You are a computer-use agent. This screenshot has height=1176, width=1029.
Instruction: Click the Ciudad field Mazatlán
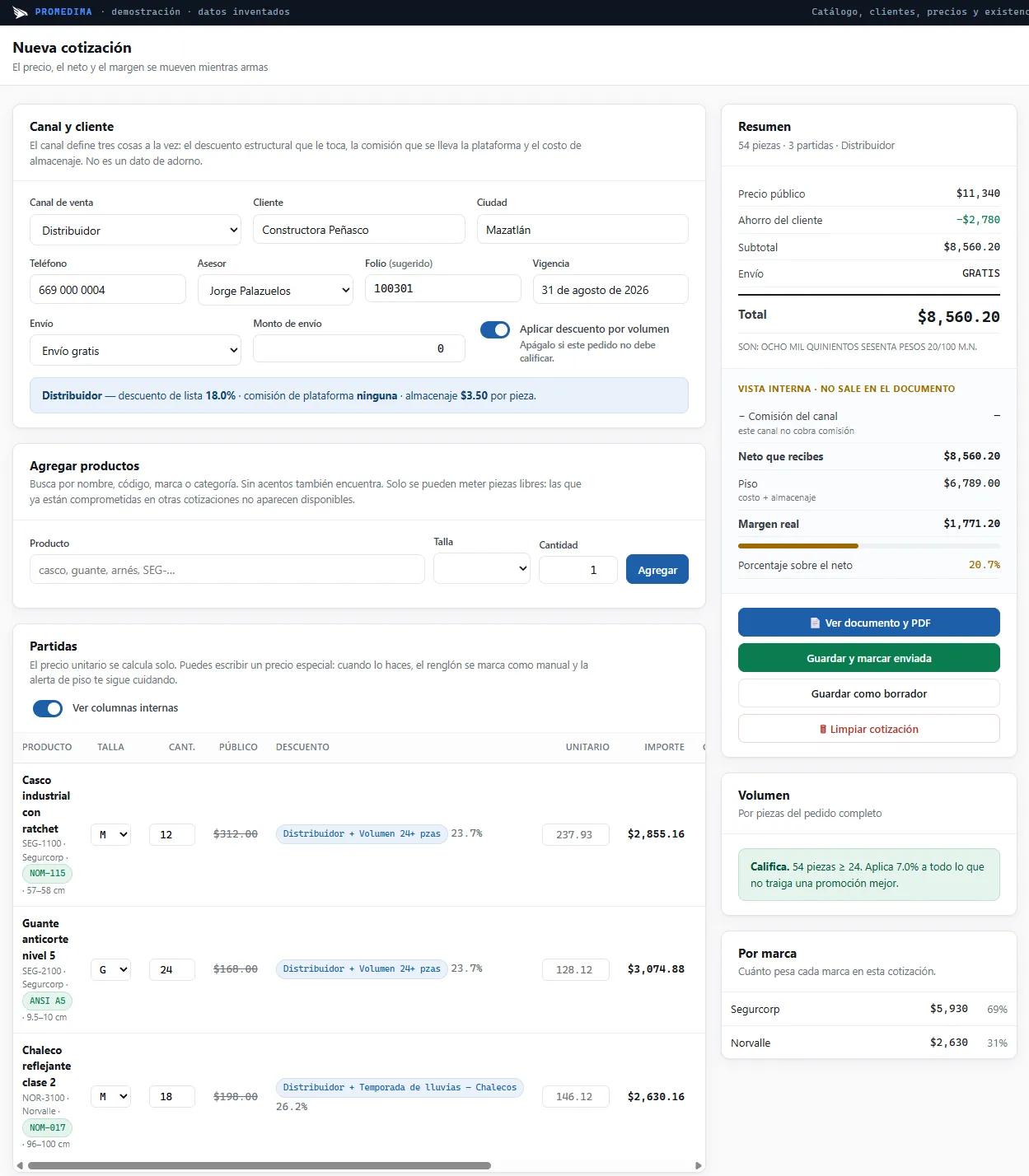[x=582, y=230]
